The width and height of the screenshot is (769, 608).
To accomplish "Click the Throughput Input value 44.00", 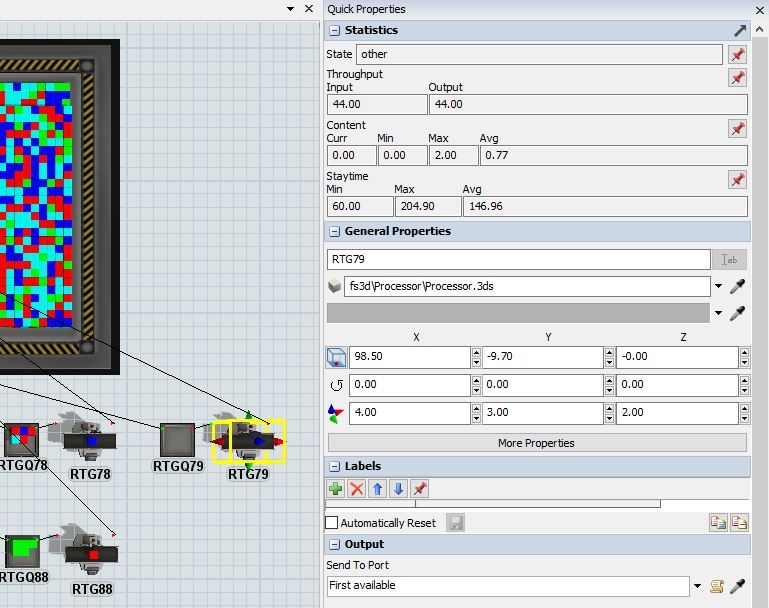I will (x=377, y=104).
